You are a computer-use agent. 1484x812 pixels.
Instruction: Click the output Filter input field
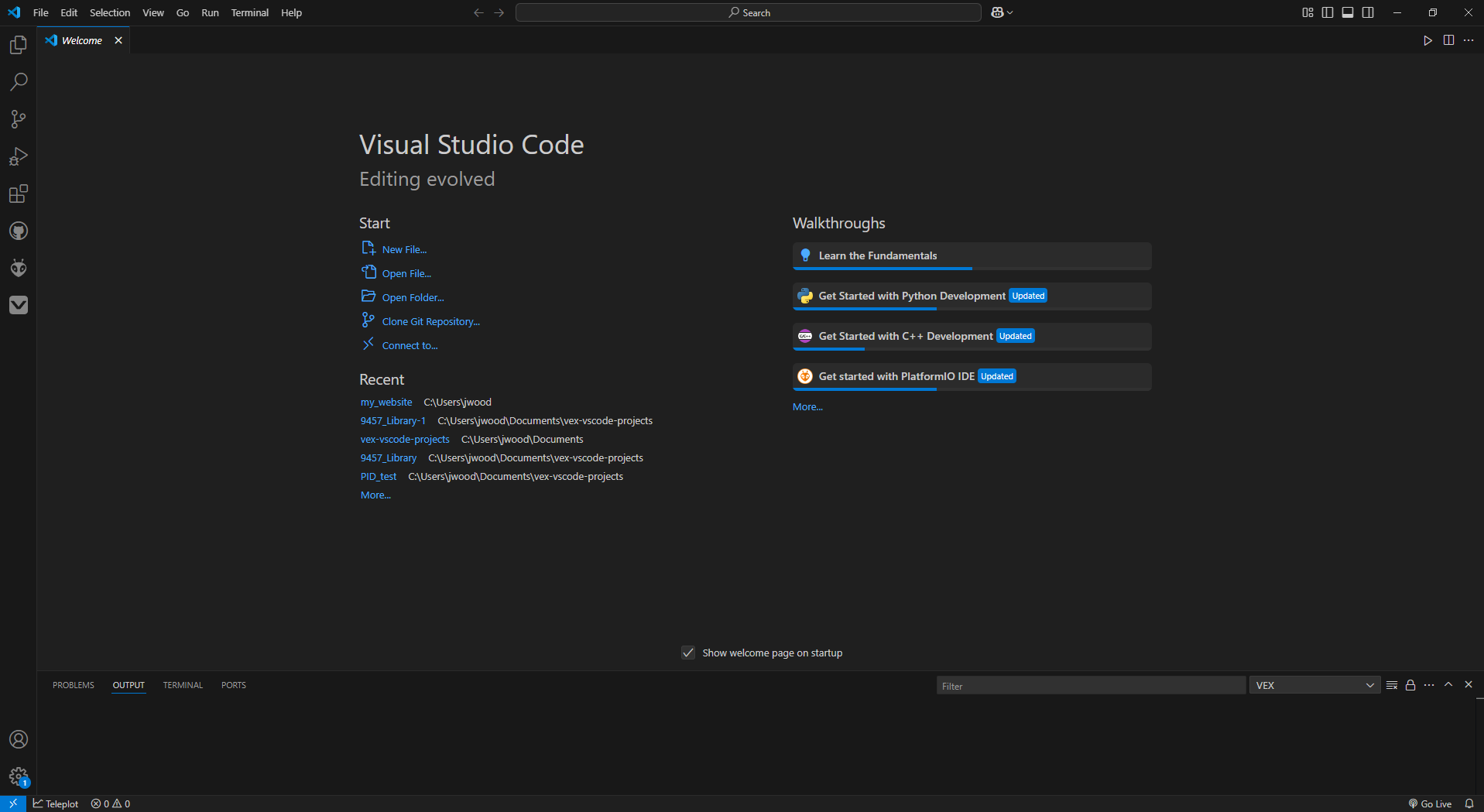point(1091,685)
